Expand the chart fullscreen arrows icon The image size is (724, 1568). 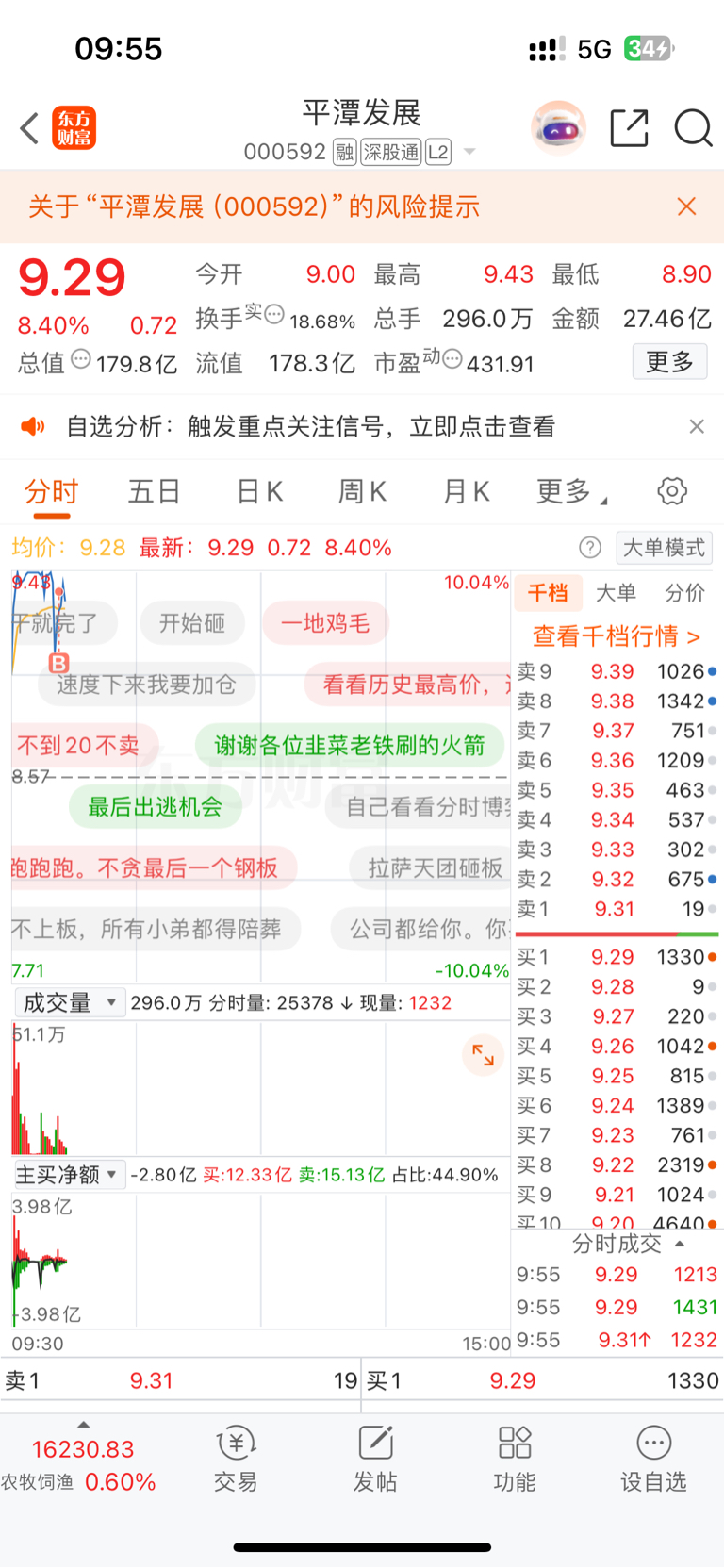[x=483, y=1055]
